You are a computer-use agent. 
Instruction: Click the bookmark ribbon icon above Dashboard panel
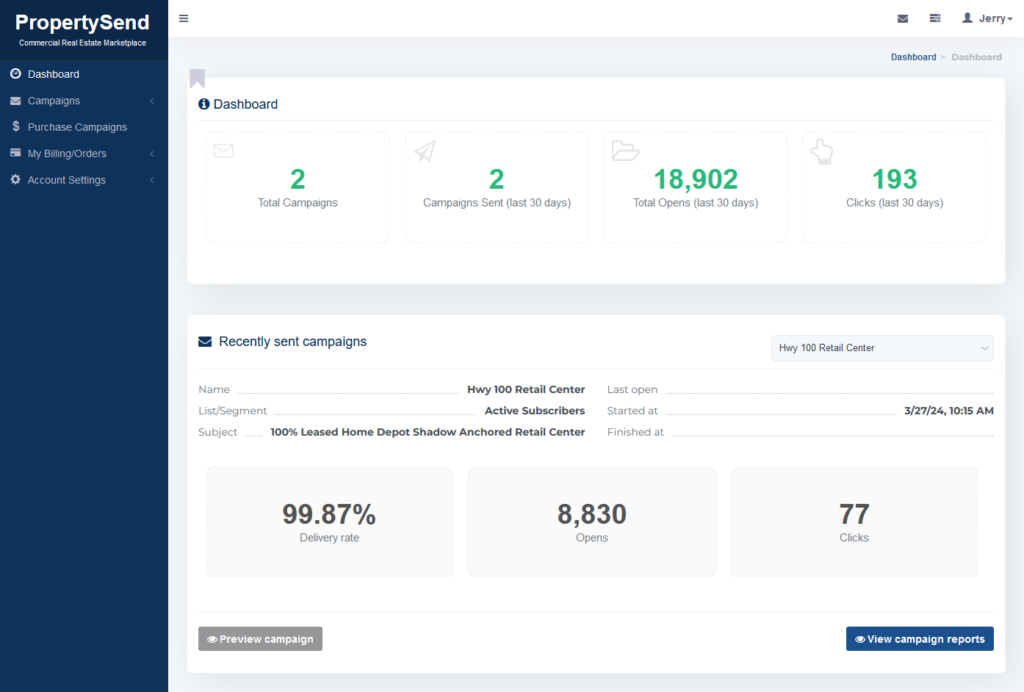coord(197,77)
